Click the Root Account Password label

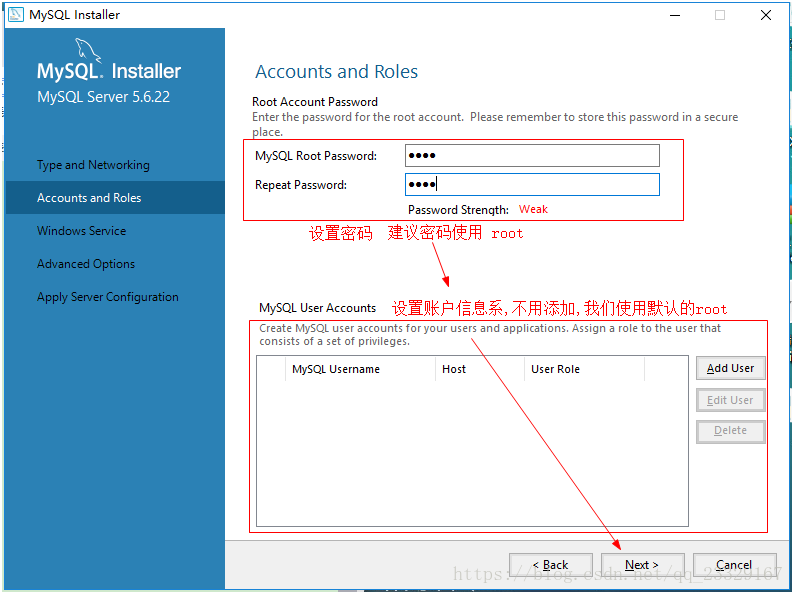coord(315,102)
